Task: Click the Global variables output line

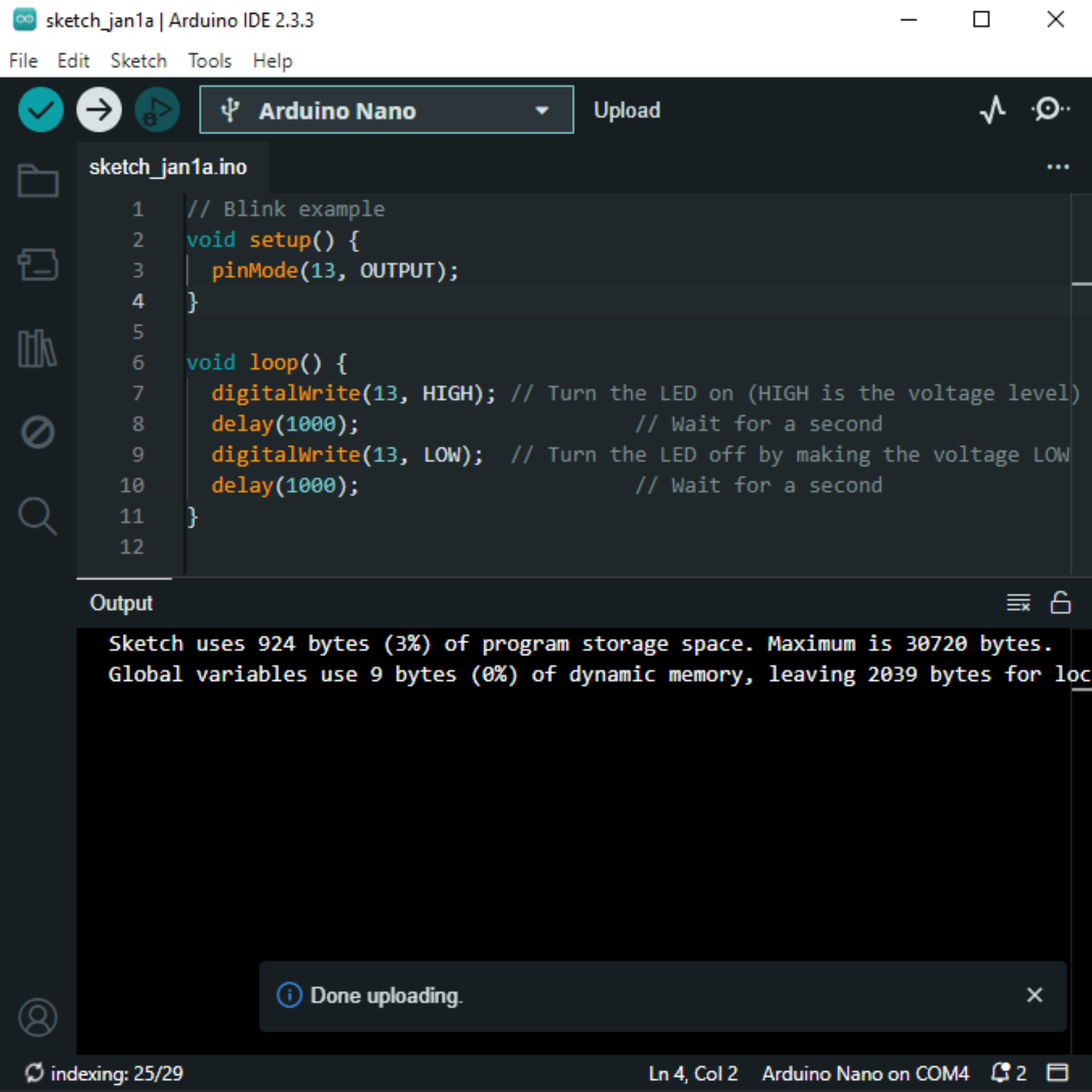Action: 599,674
